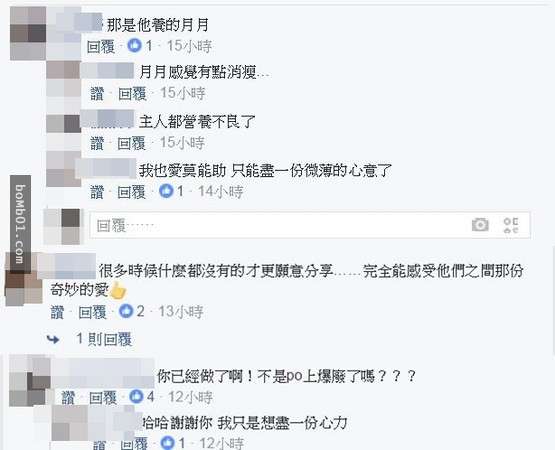This screenshot has width=555, height=450.
Task: Like the 月月感覺有點消瘦 comment
Action: point(97,94)
